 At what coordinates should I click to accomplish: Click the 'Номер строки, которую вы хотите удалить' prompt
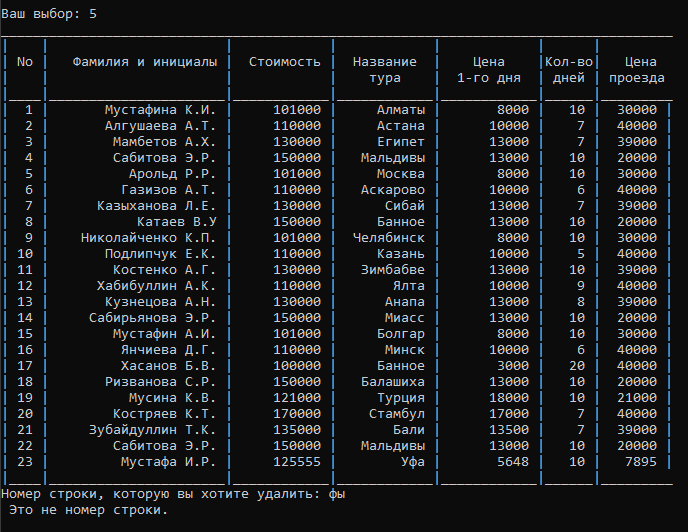[161, 494]
